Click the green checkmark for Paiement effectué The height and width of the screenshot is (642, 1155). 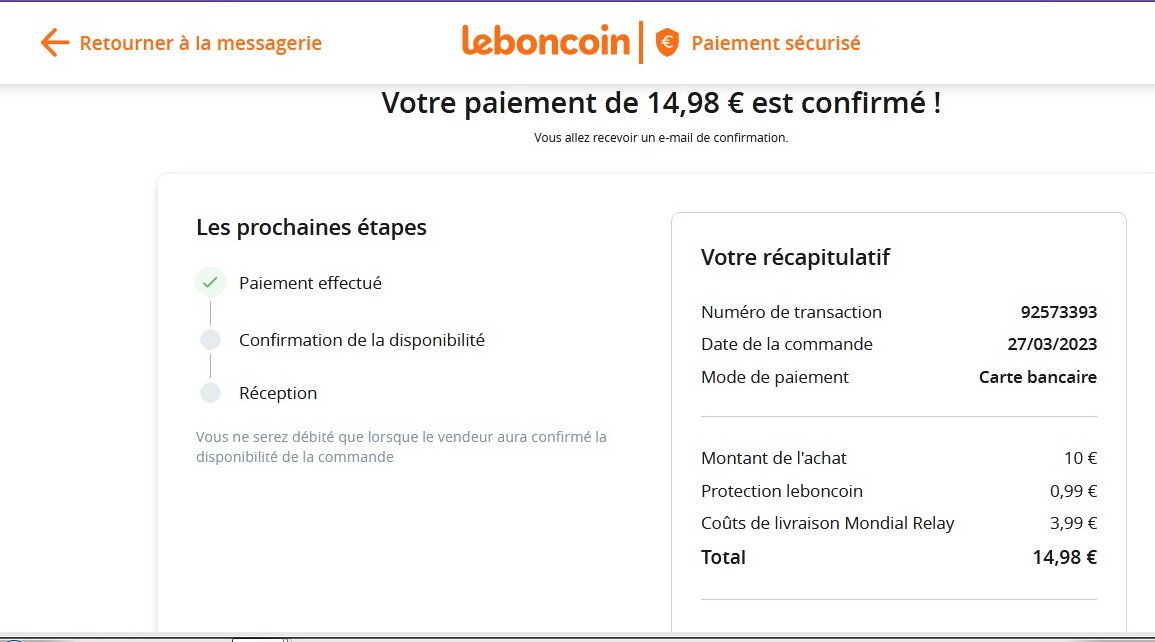(x=210, y=282)
